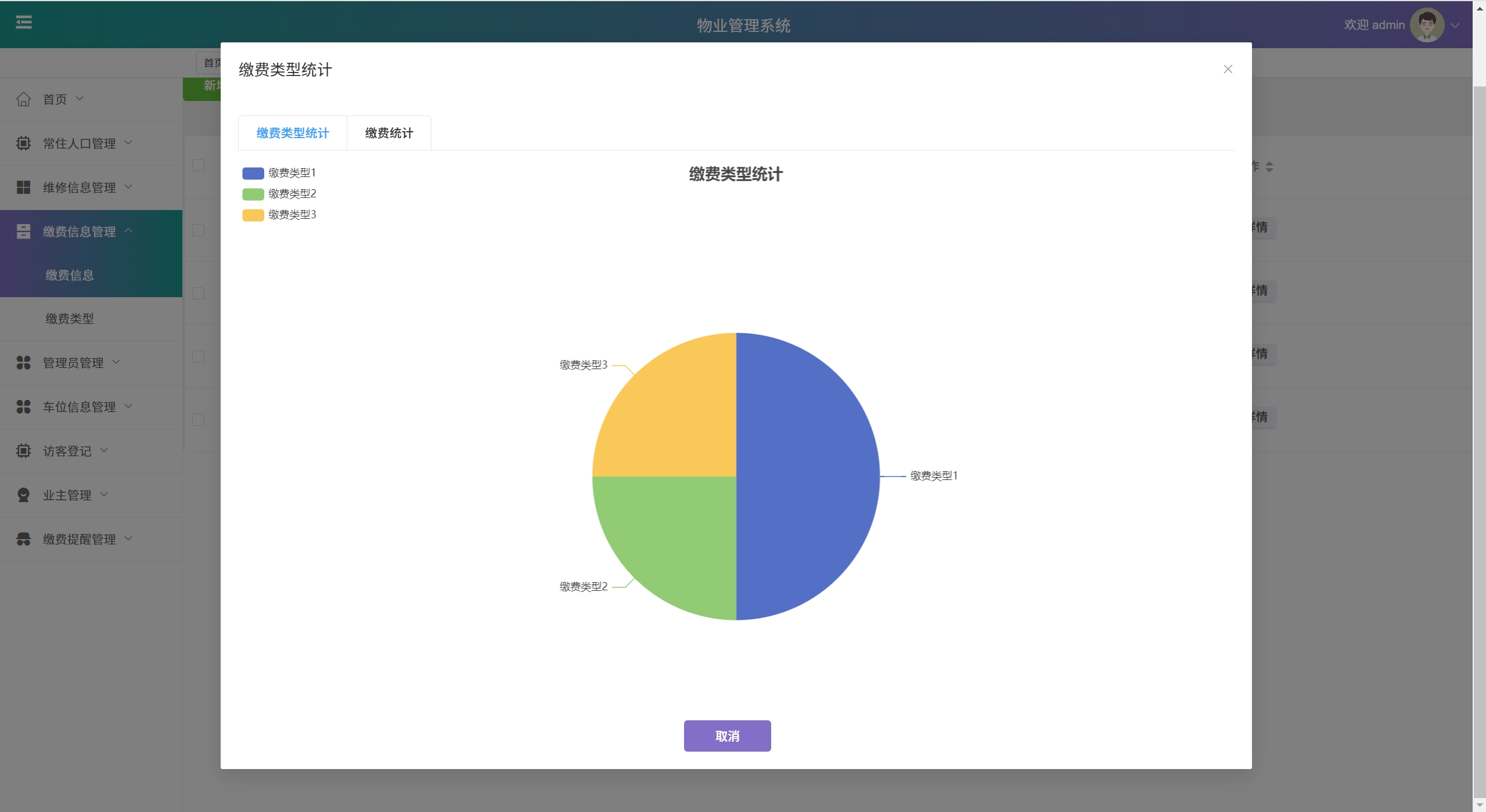Click the 缴费提醒管理 sidebar icon

(23, 539)
